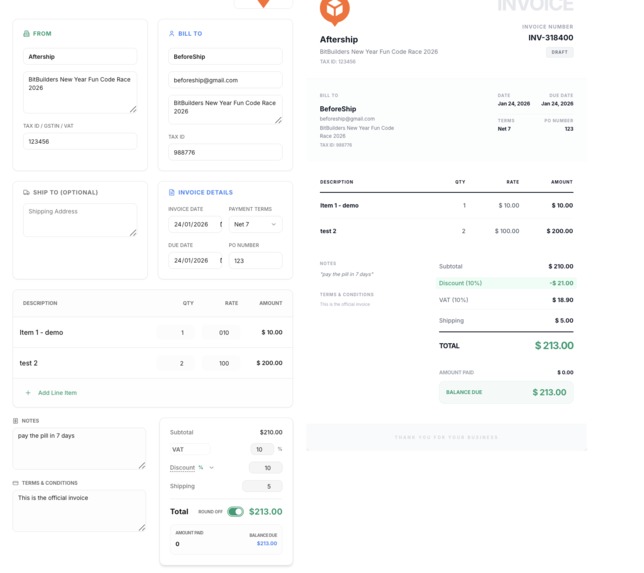Edit the VAT label field
The width and height of the screenshot is (644, 573).
coord(190,449)
